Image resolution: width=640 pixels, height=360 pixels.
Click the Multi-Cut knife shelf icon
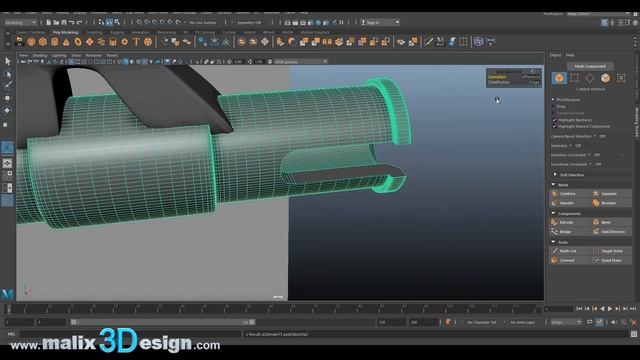click(x=428, y=42)
